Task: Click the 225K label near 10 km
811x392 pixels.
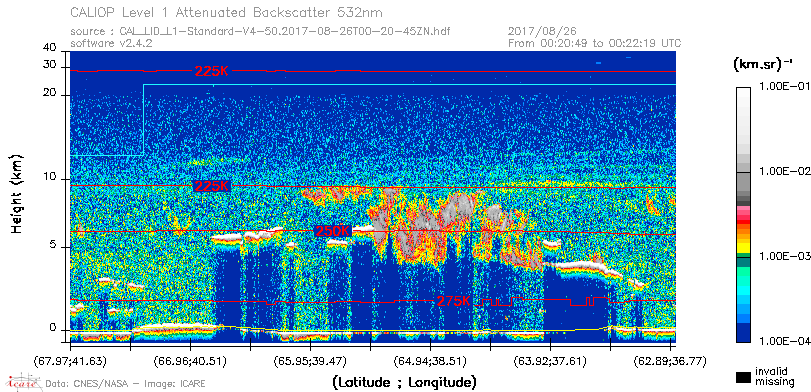Action: (x=212, y=186)
